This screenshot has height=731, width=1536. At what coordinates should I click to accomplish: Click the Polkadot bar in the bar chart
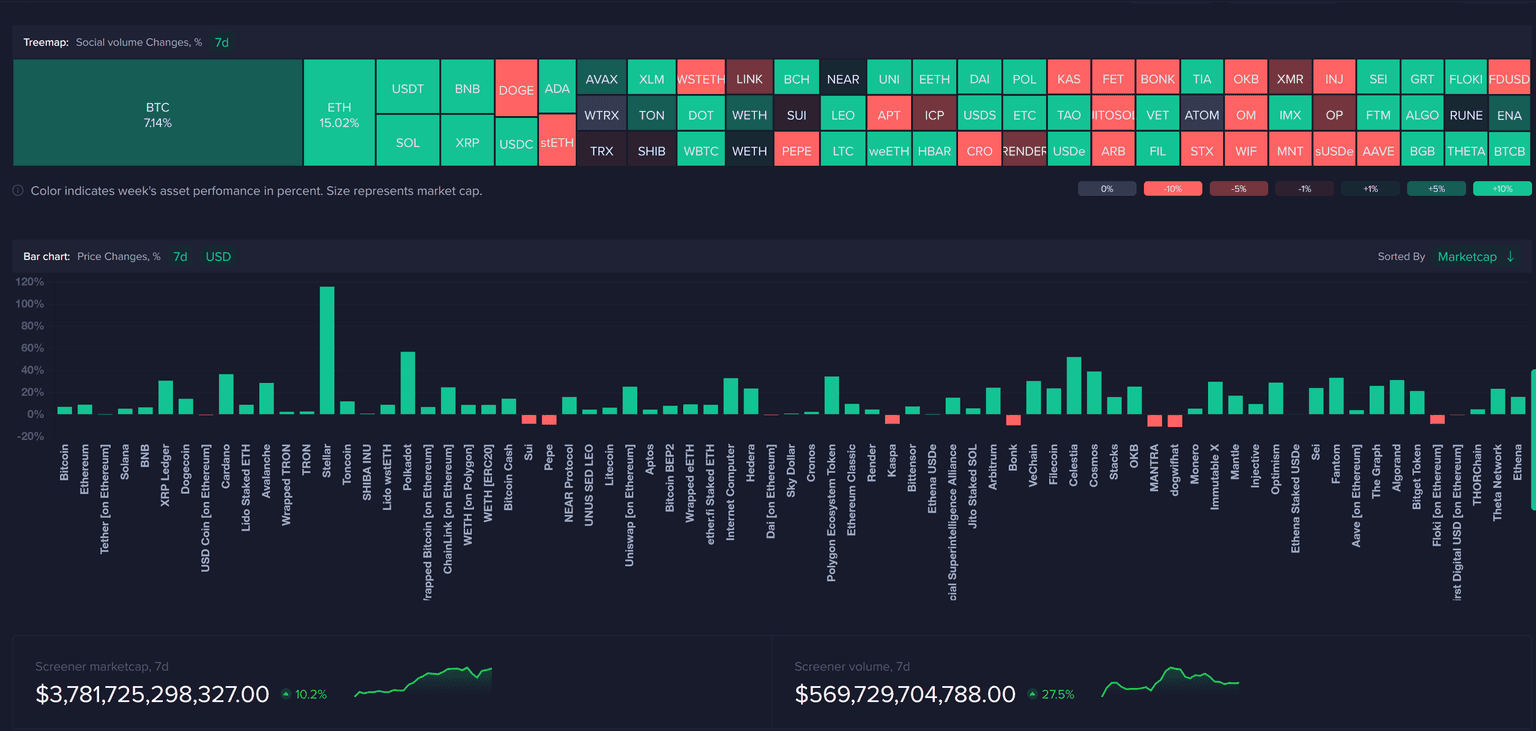tap(408, 383)
